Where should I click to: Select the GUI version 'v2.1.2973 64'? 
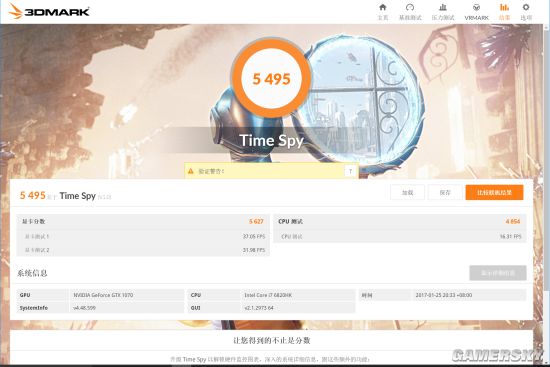pyautogui.click(x=259, y=308)
